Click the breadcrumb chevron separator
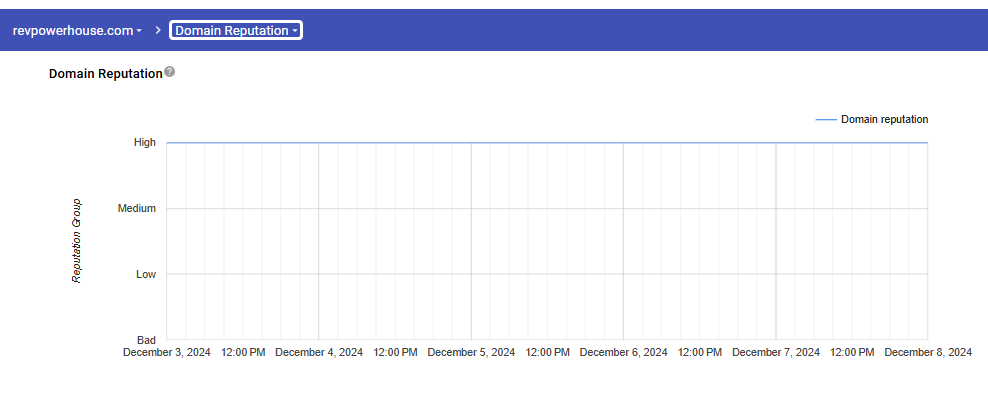 [x=158, y=30]
